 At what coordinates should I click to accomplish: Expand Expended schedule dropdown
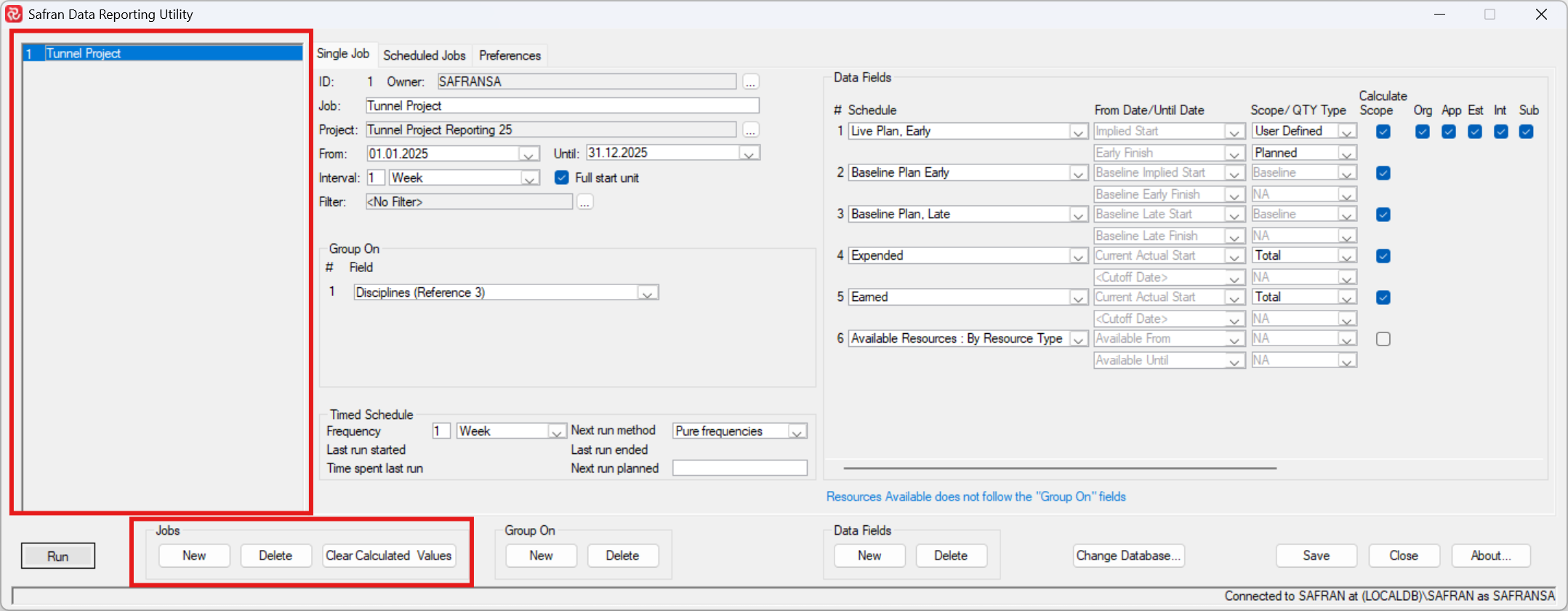(1079, 256)
